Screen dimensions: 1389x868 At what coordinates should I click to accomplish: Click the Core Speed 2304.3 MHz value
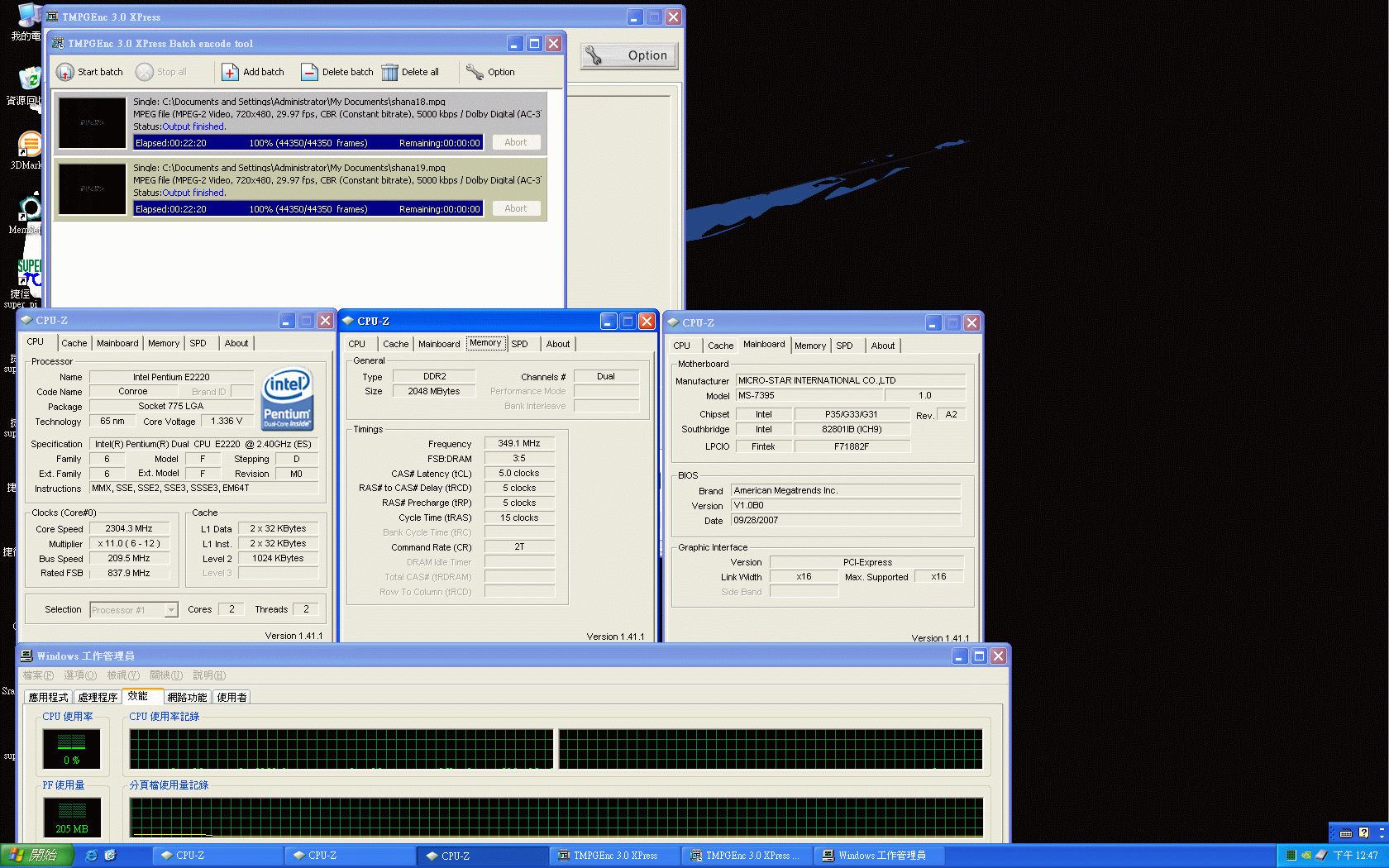point(129,529)
